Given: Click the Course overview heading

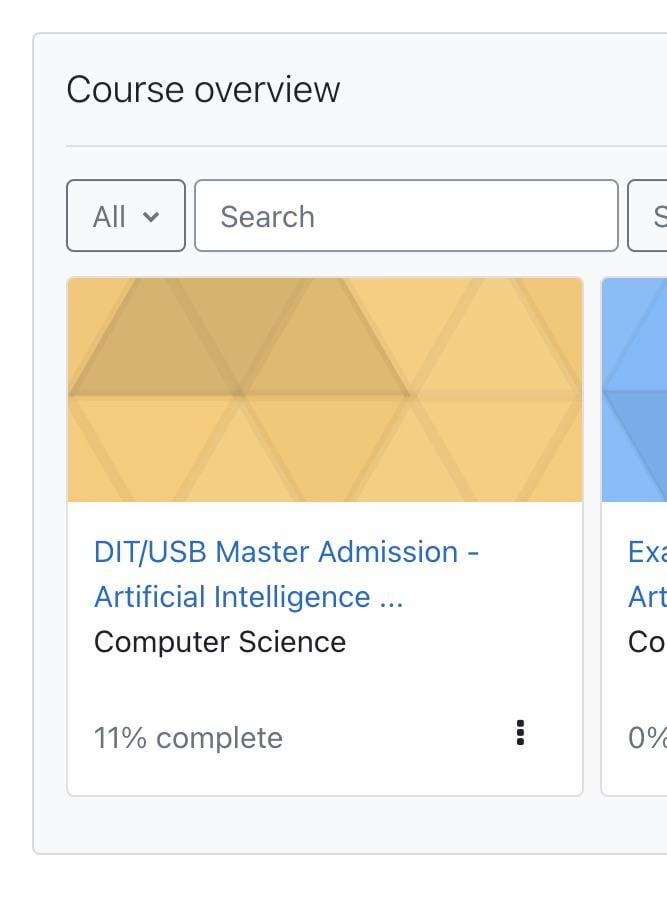Looking at the screenshot, I should [203, 90].
